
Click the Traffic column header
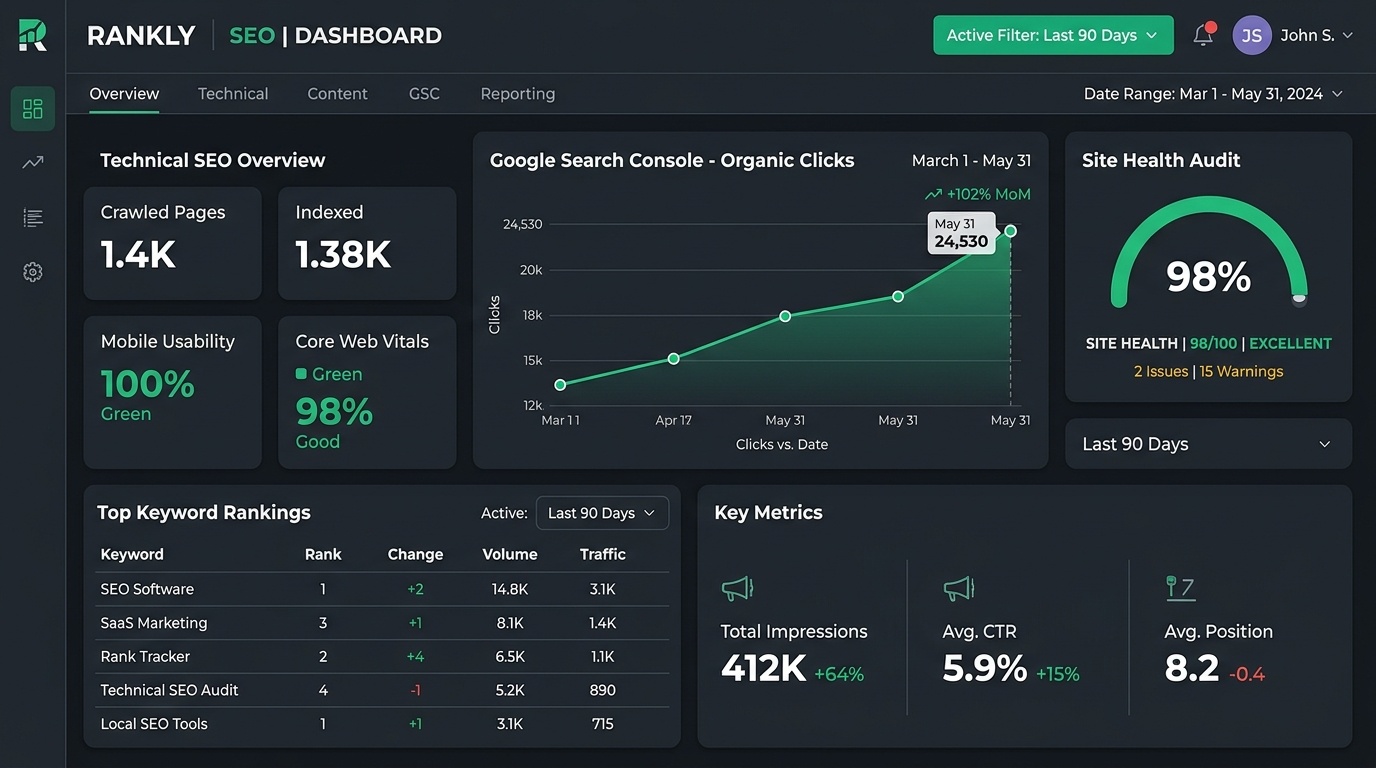(603, 554)
